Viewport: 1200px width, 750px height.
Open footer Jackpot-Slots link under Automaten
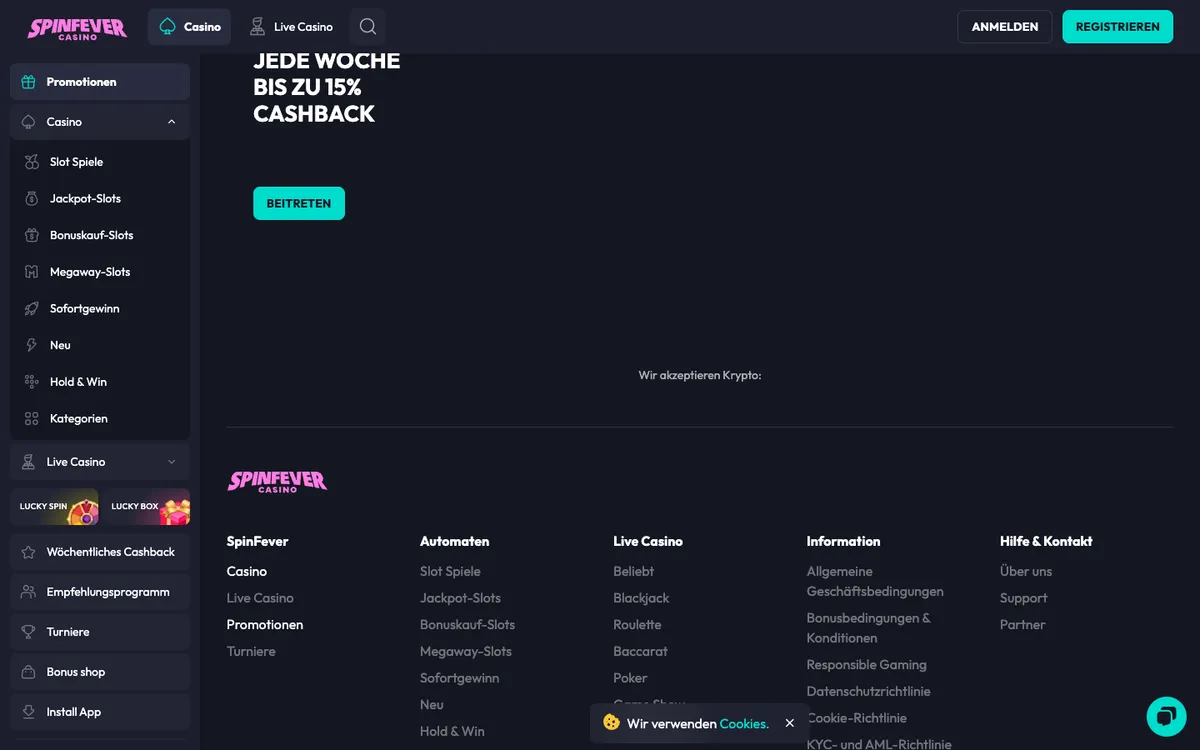461,598
